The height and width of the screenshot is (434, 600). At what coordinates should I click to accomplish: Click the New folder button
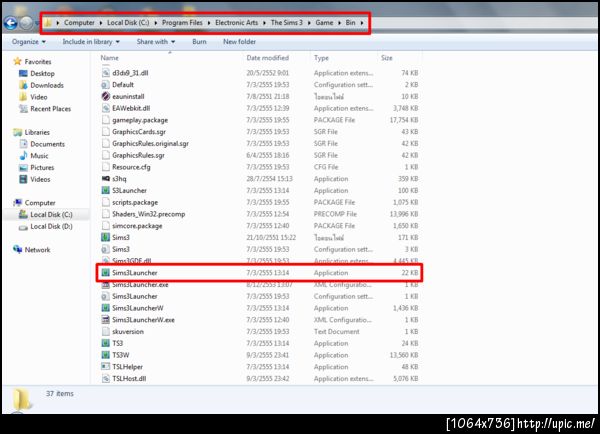point(240,42)
